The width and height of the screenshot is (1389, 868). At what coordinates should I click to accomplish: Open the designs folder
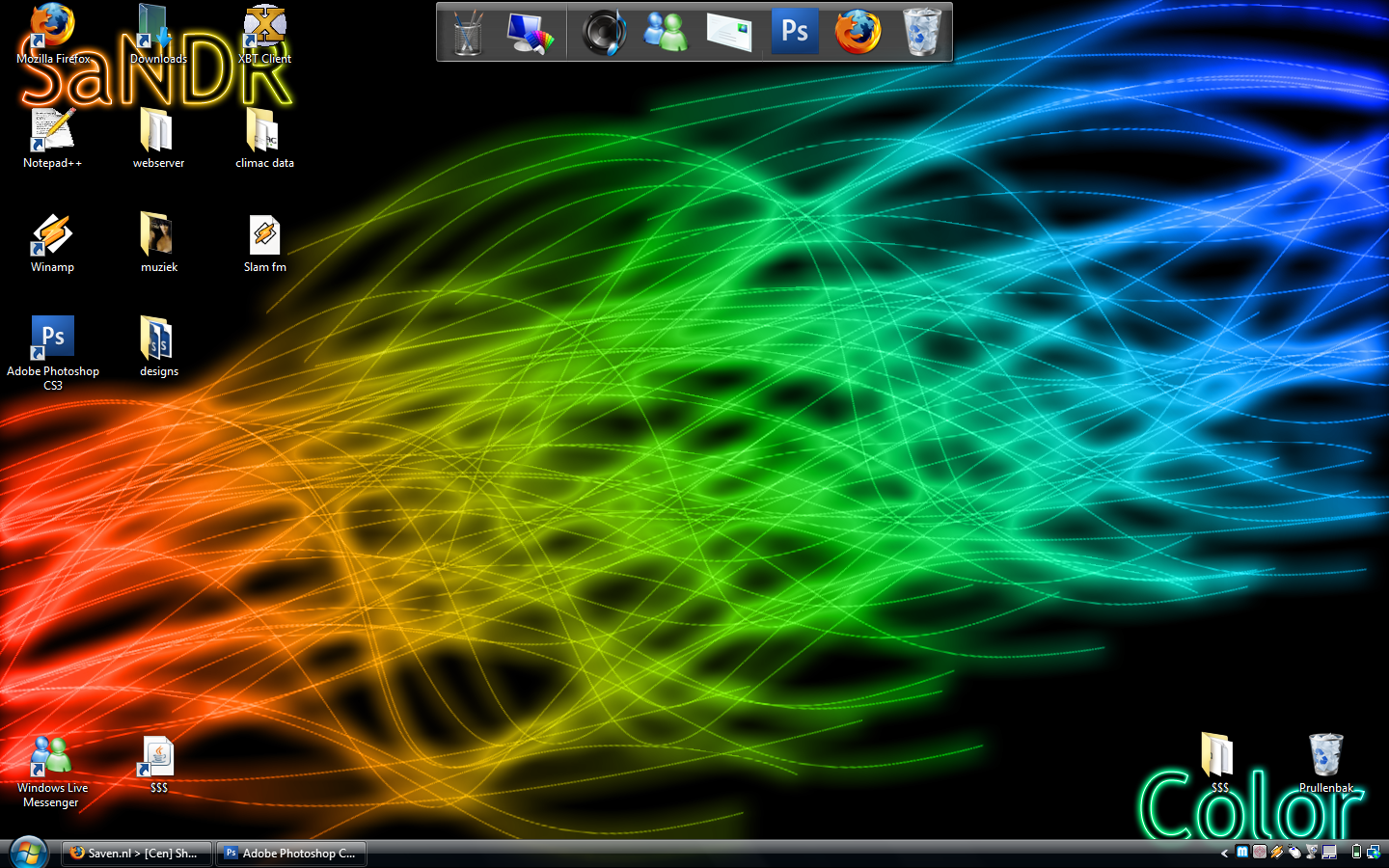(x=158, y=346)
